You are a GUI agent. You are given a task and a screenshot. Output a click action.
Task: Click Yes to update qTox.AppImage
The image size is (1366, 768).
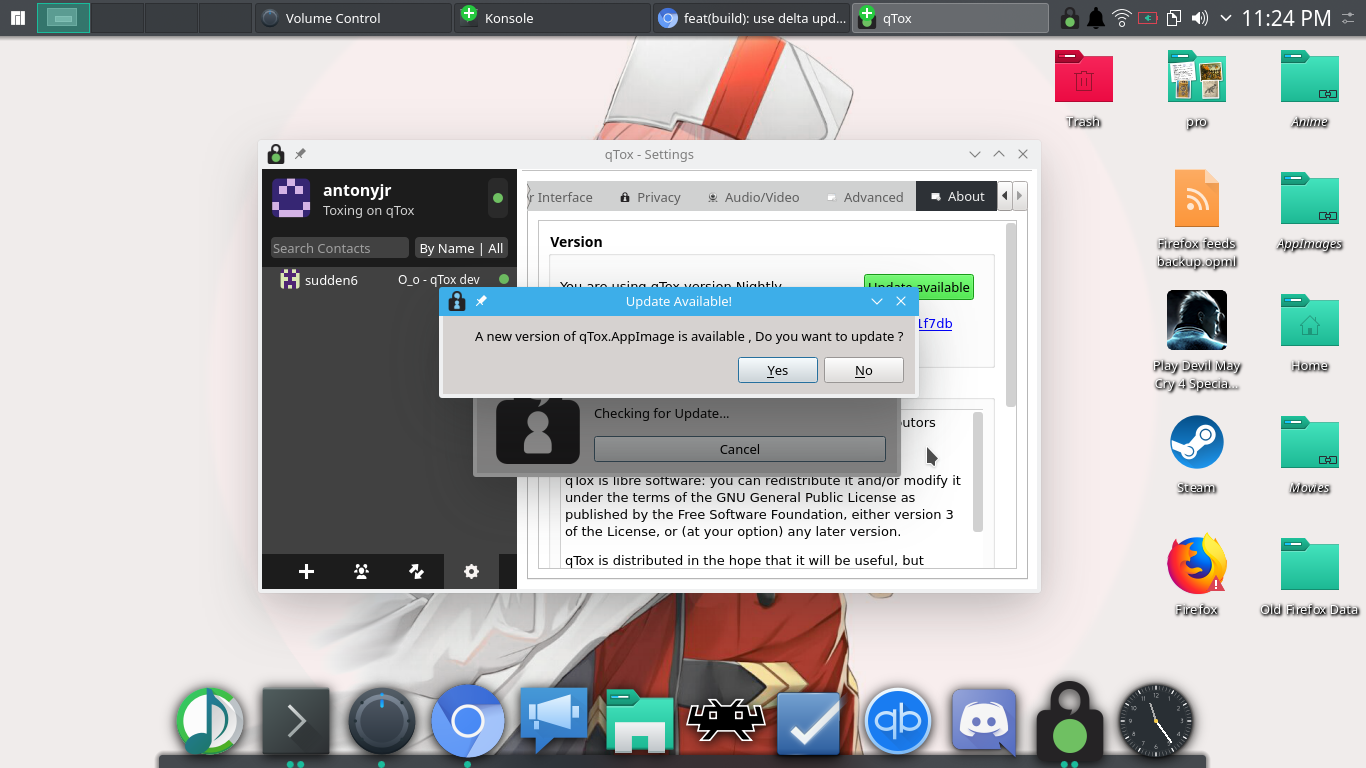(778, 370)
